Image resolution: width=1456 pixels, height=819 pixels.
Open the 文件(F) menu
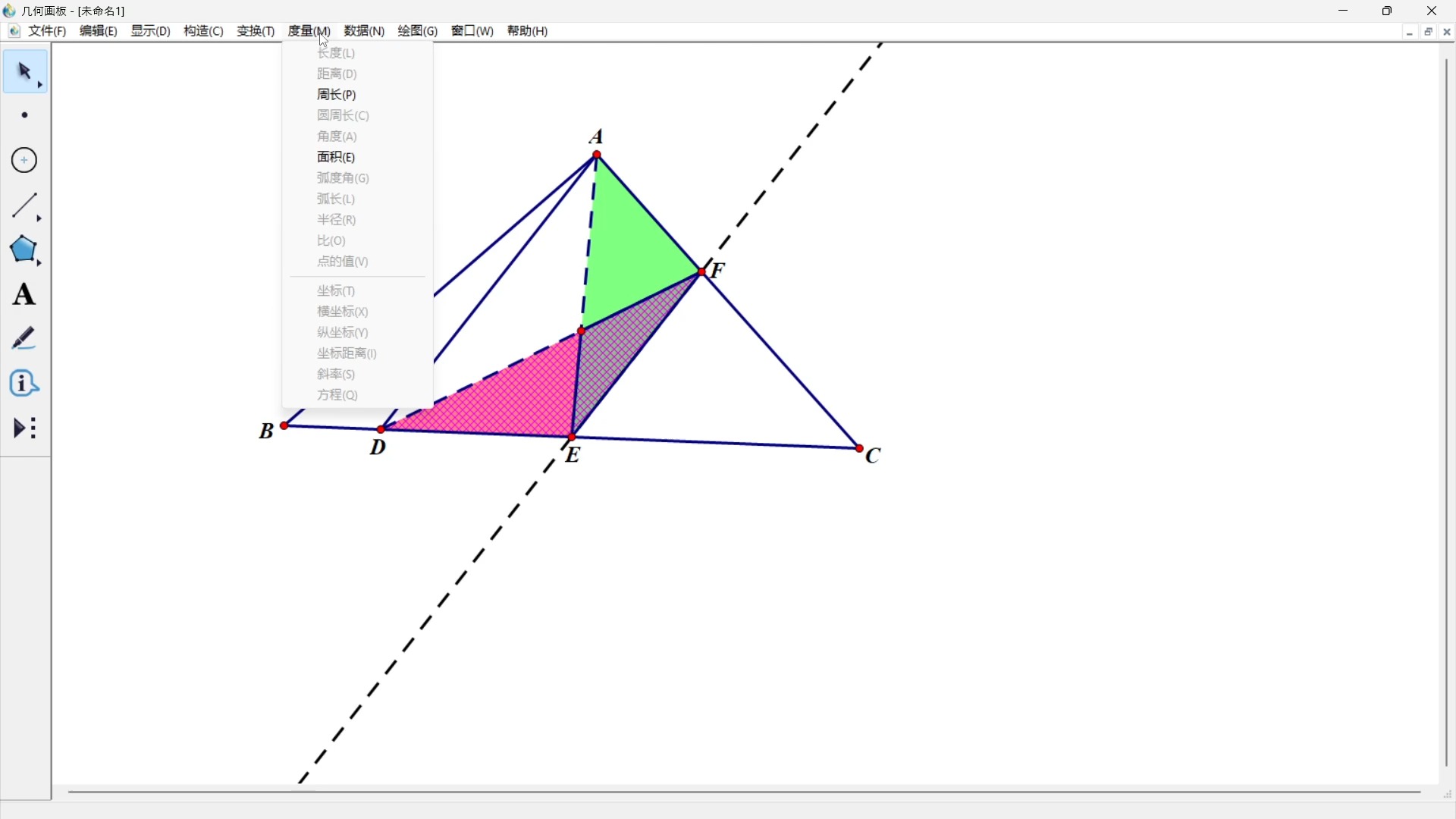pos(48,31)
